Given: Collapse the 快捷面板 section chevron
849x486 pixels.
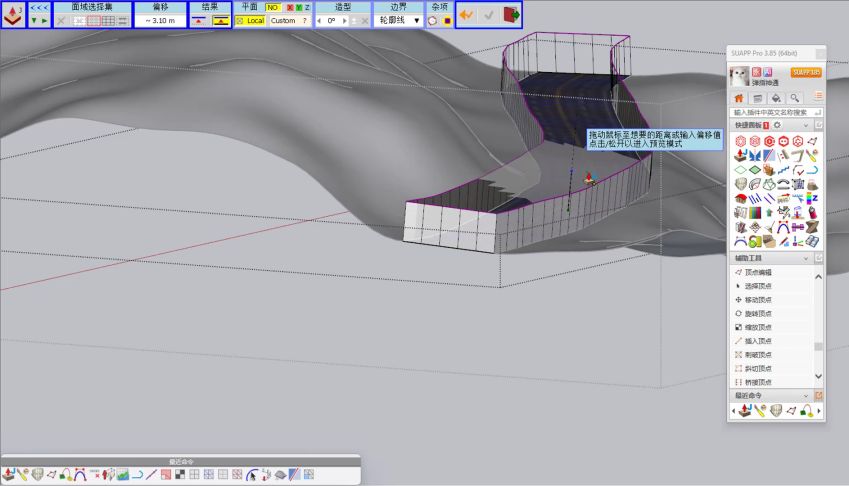Looking at the screenshot, I should coord(806,125).
